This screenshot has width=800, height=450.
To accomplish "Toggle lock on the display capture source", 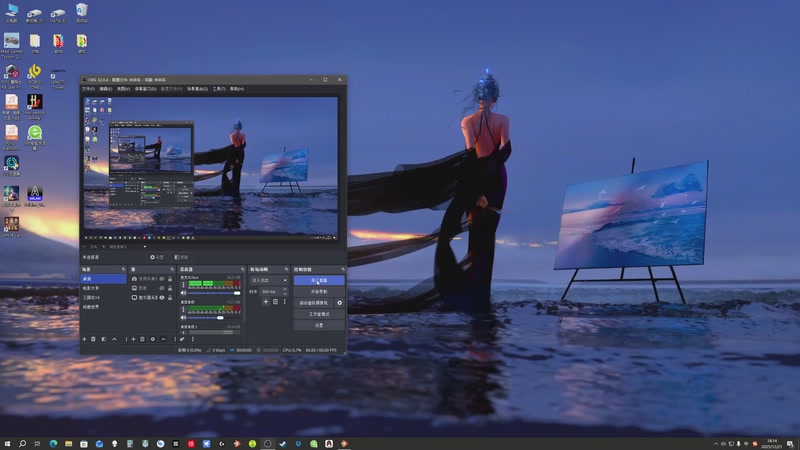I will [x=170, y=297].
